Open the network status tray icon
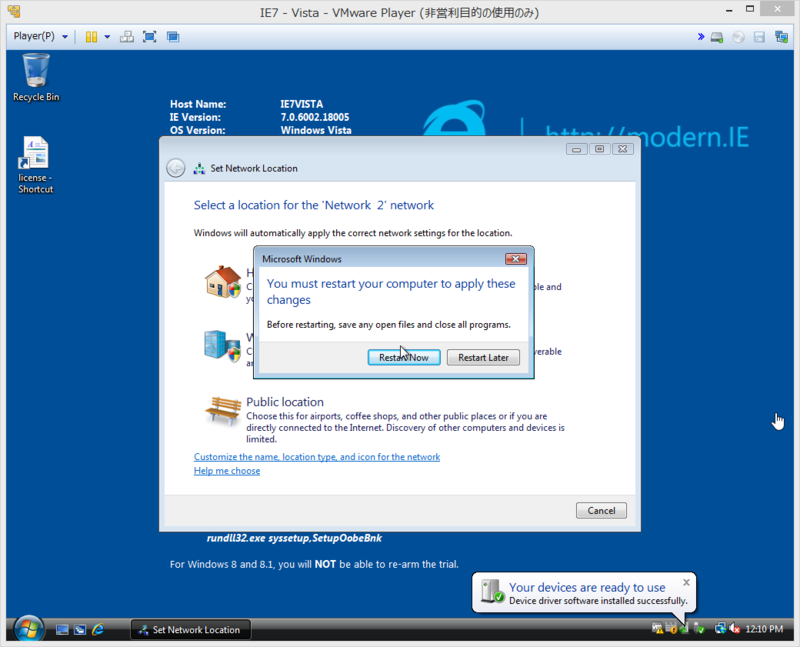Viewport: 800px width, 647px height. point(720,628)
